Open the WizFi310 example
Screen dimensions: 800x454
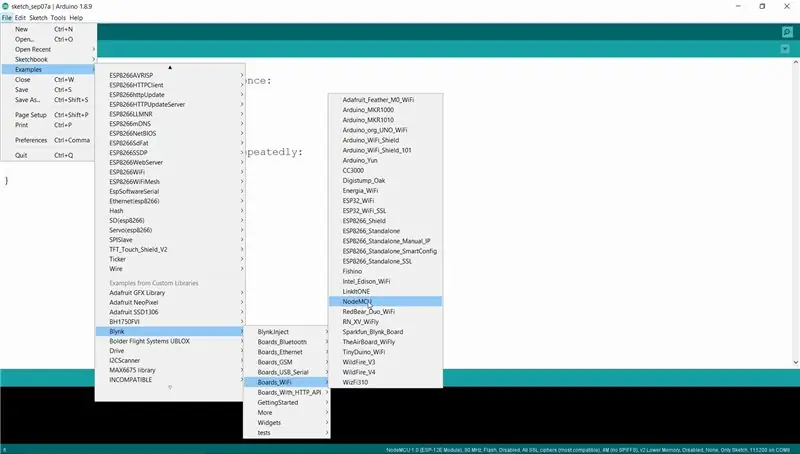point(386,382)
